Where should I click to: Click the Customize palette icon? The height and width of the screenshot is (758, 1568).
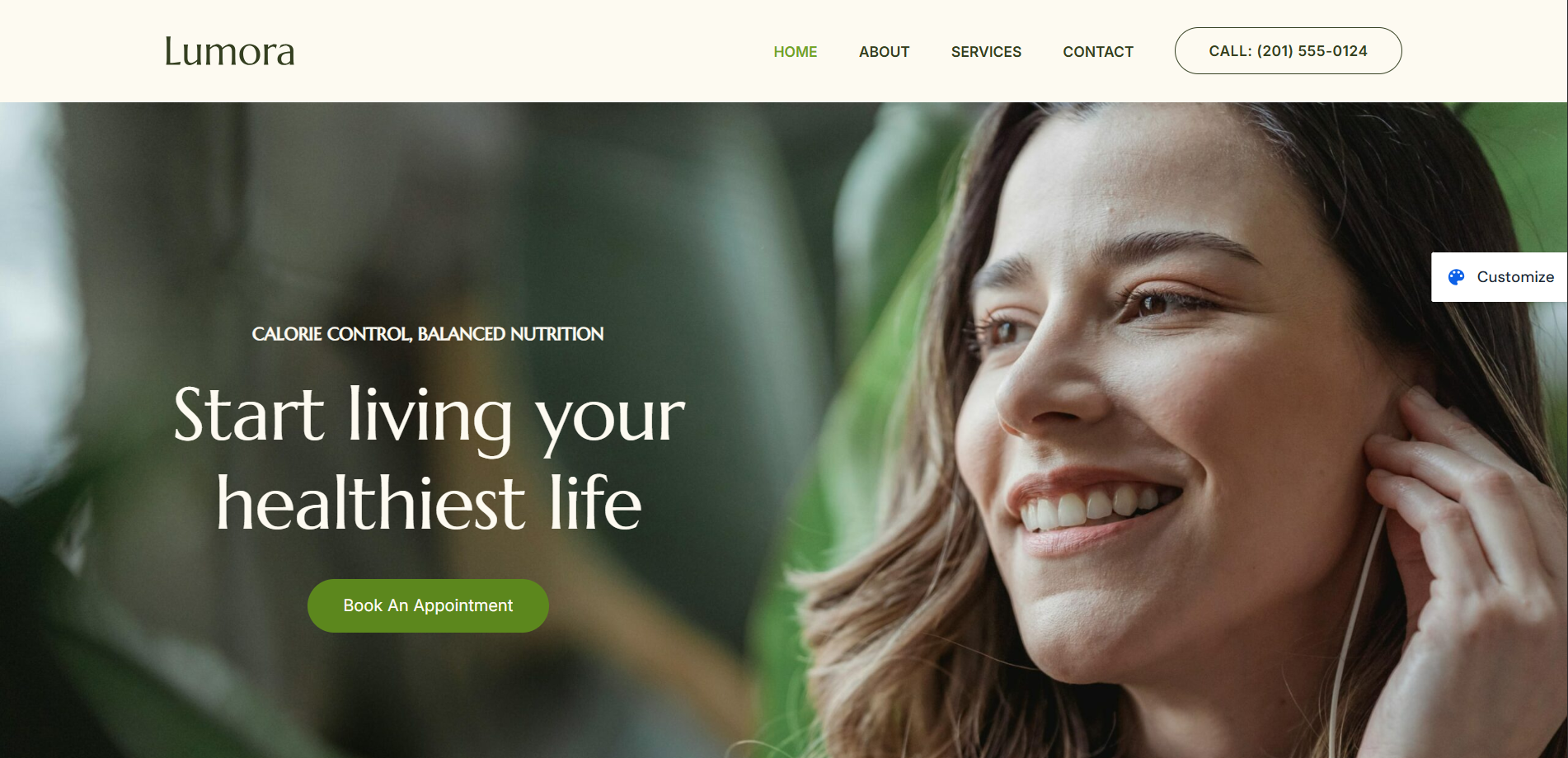pyautogui.click(x=1456, y=277)
